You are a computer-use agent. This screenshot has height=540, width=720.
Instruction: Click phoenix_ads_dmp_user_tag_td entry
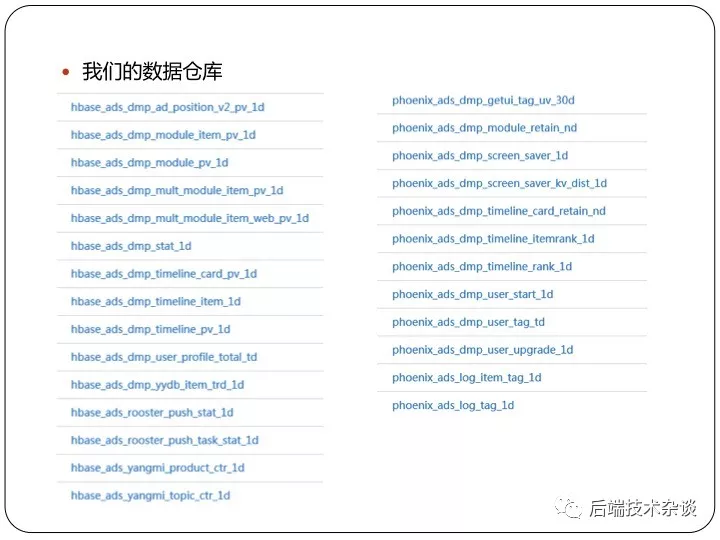click(468, 322)
